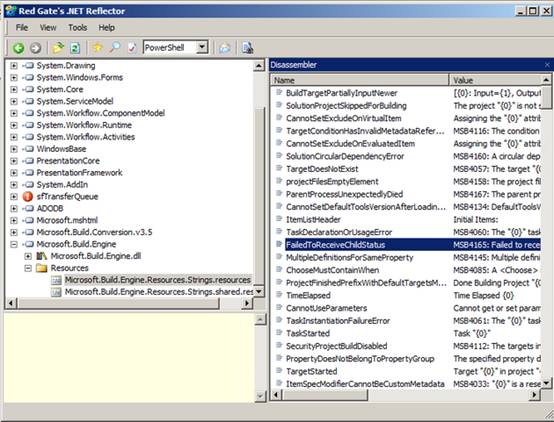Open the View menu
554x422 pixels.
(48, 28)
